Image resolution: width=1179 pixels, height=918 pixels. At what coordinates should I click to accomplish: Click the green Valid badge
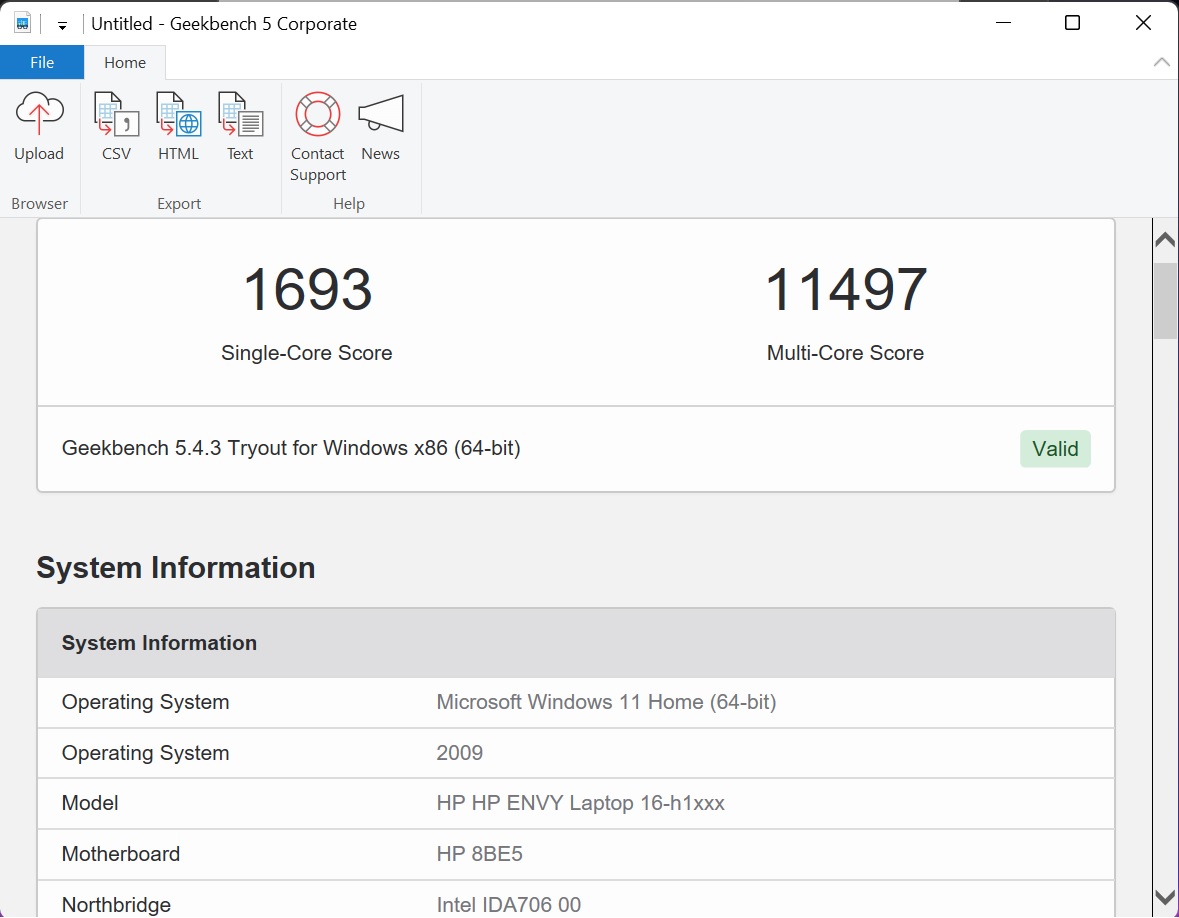pos(1055,449)
